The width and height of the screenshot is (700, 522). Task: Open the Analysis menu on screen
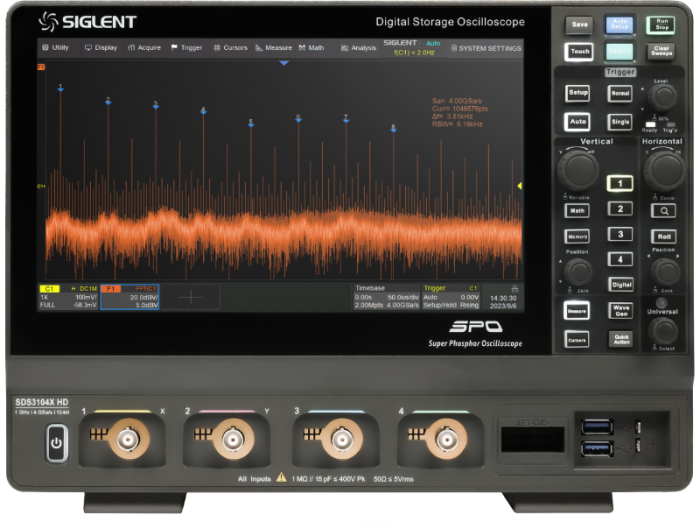[358, 48]
